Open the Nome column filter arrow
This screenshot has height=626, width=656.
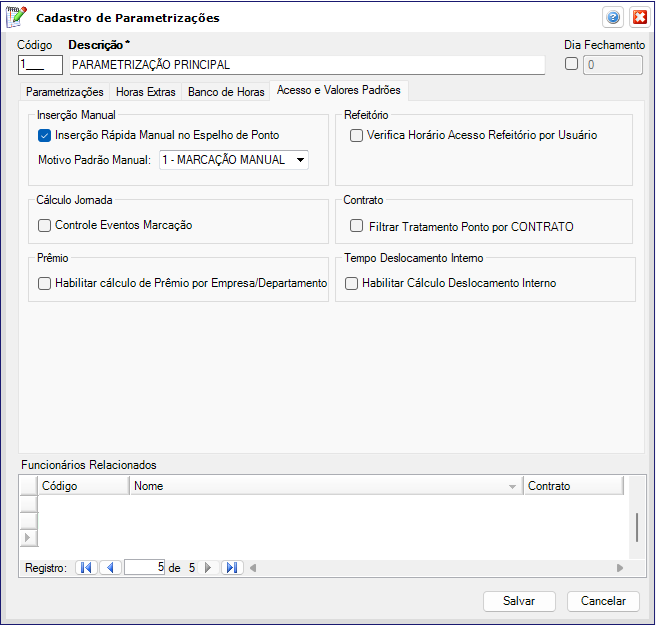tap(512, 486)
